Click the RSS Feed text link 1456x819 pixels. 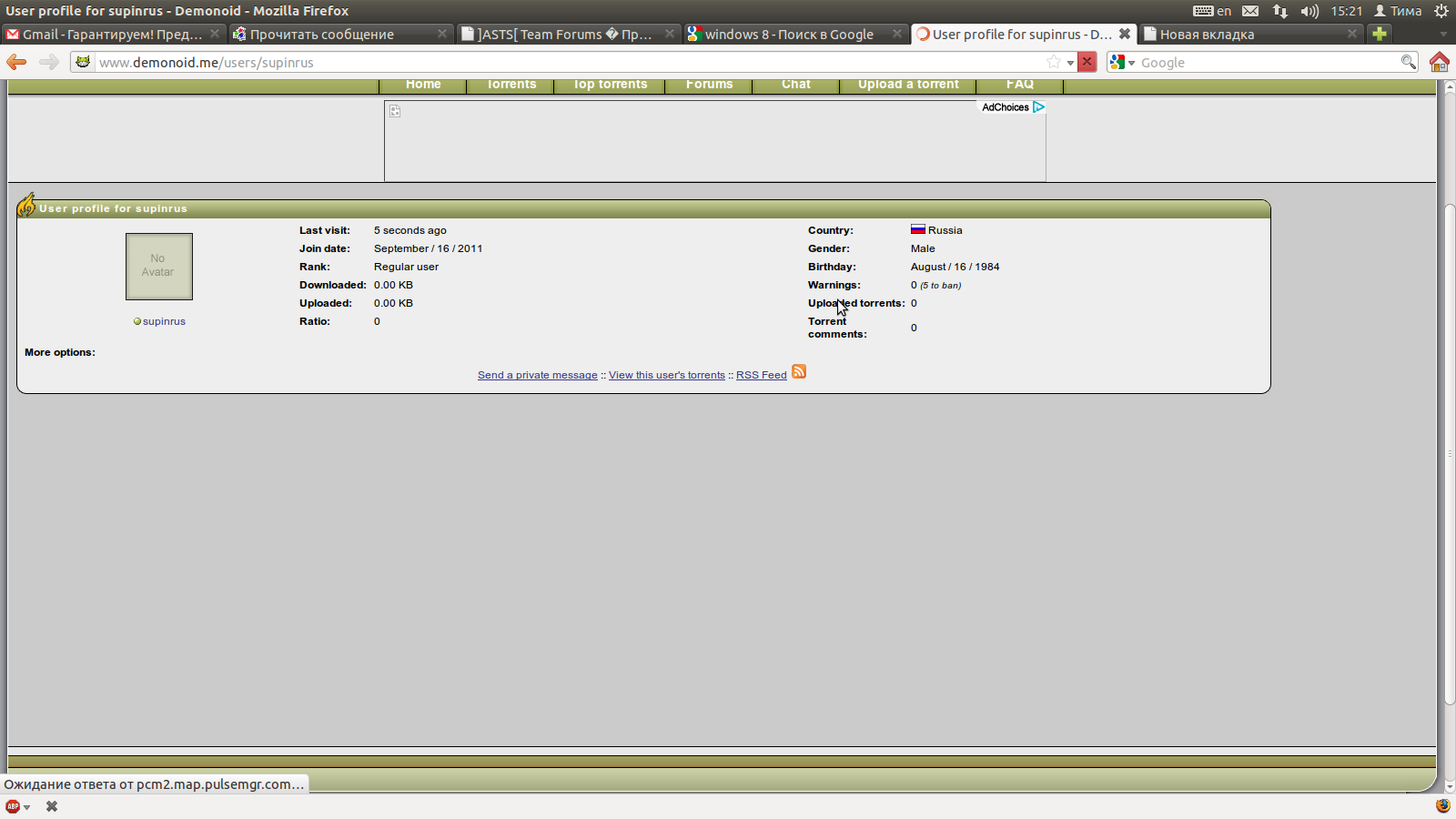pyautogui.click(x=762, y=375)
